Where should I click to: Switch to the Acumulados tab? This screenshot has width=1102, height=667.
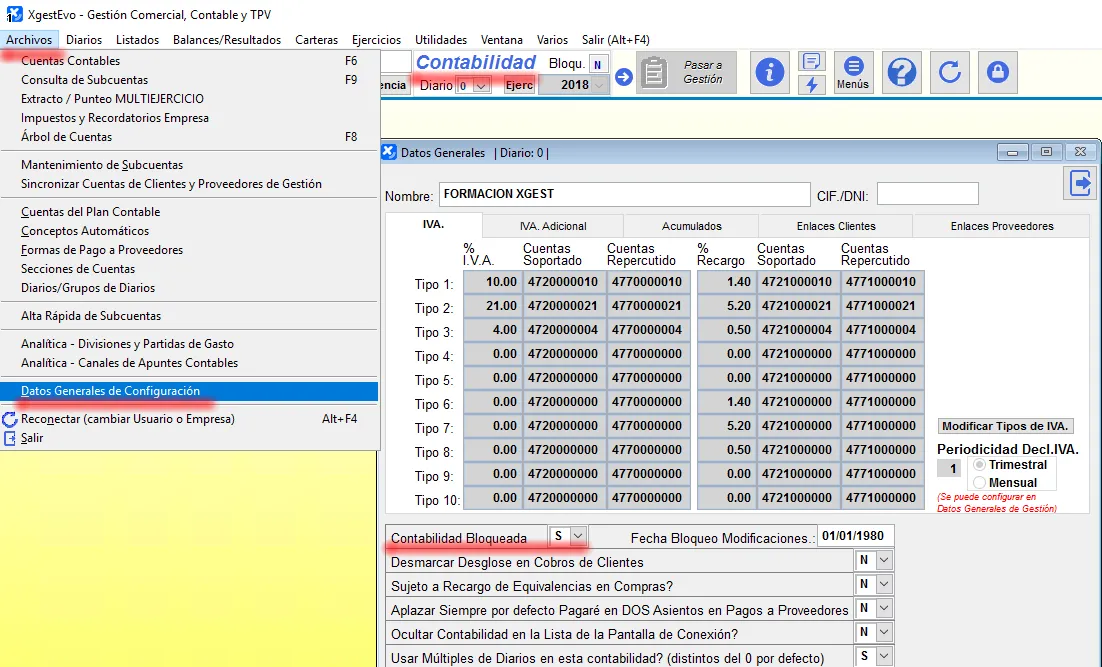pos(691,226)
